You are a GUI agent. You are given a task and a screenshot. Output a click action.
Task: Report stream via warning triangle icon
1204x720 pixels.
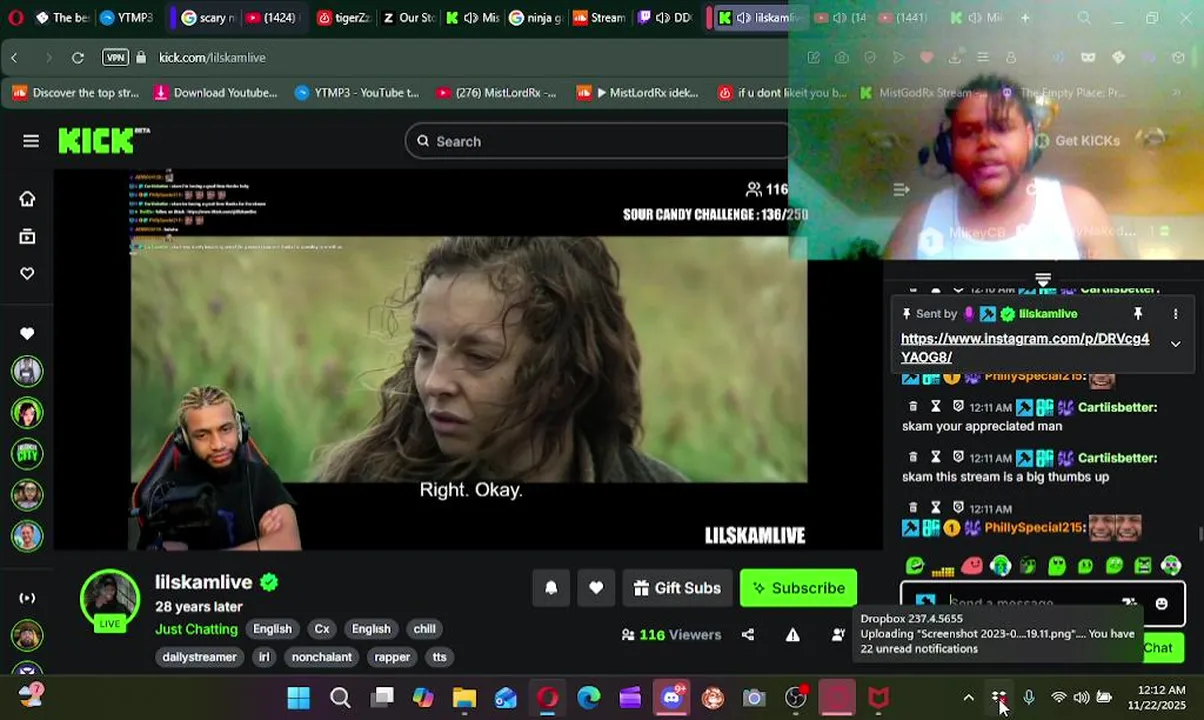pyautogui.click(x=793, y=635)
